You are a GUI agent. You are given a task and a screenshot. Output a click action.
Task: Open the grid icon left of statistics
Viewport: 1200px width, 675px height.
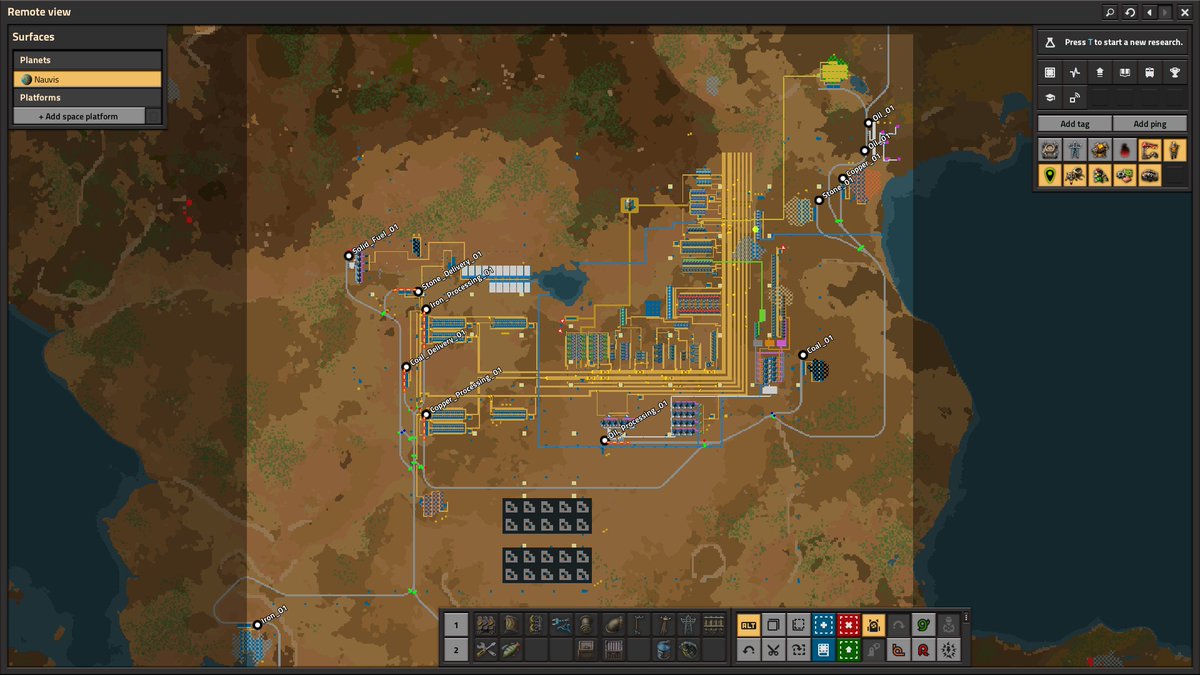[x=1050, y=72]
